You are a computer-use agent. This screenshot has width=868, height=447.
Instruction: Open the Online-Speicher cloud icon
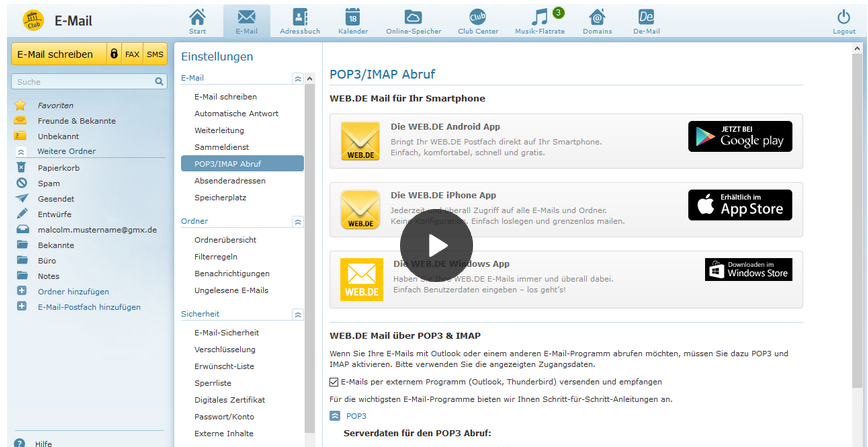413,17
